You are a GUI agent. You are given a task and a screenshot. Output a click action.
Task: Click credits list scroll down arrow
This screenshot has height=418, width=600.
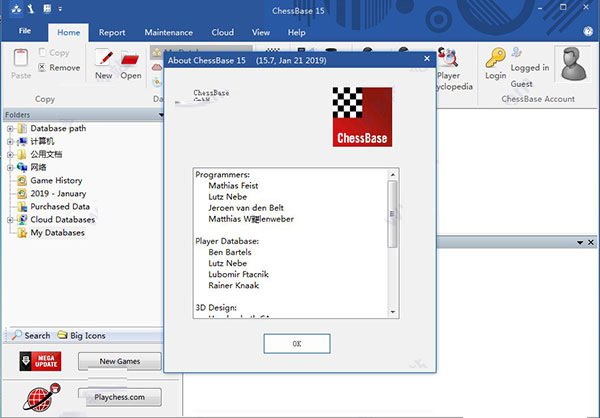tap(393, 312)
